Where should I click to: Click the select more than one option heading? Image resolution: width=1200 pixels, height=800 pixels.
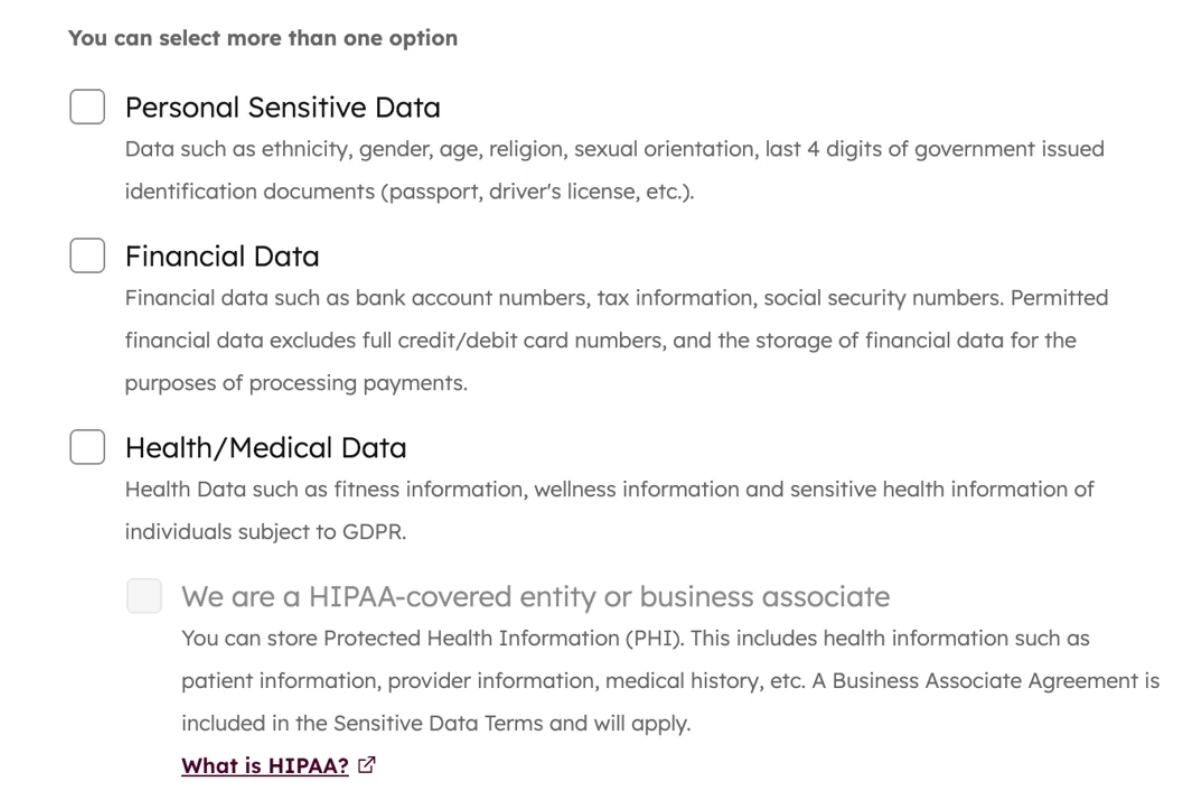261,38
